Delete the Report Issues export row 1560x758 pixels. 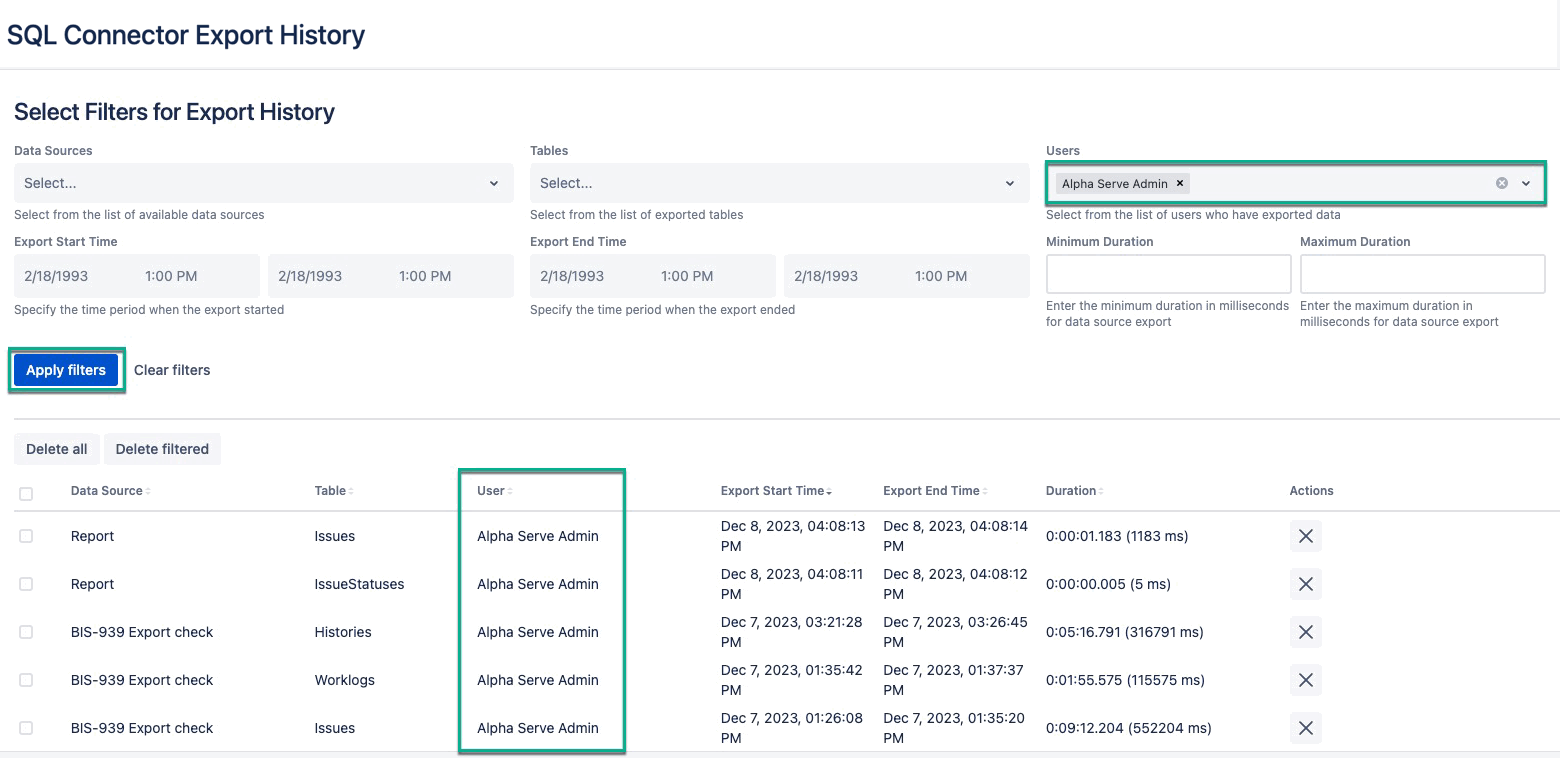click(x=1305, y=535)
